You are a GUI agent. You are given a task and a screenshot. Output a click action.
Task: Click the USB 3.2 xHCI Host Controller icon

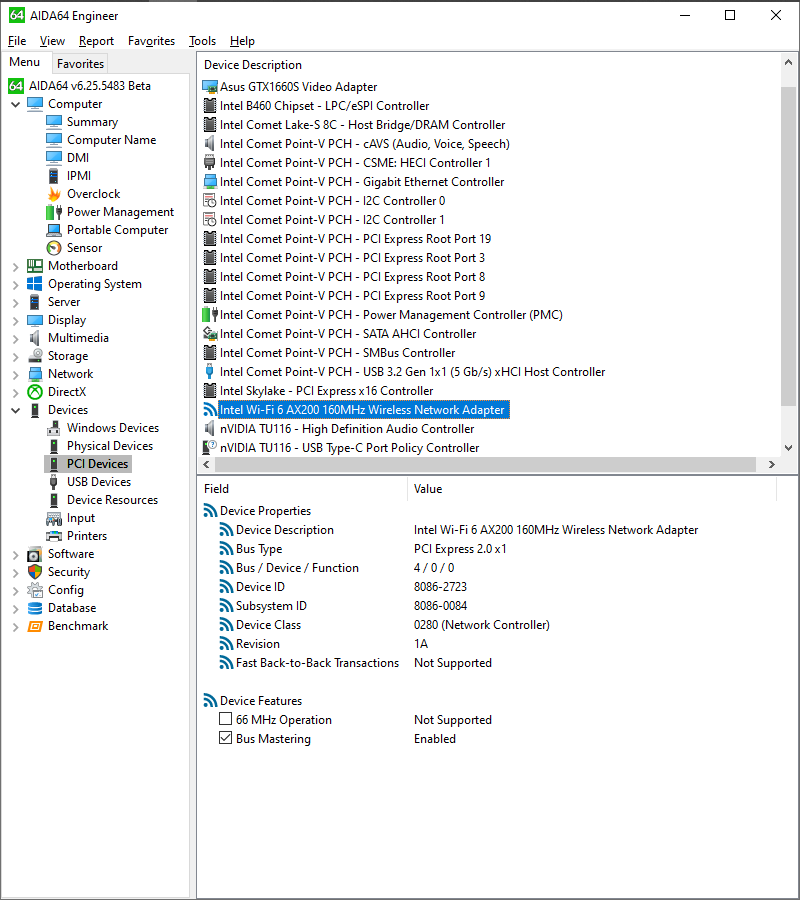[x=209, y=371]
